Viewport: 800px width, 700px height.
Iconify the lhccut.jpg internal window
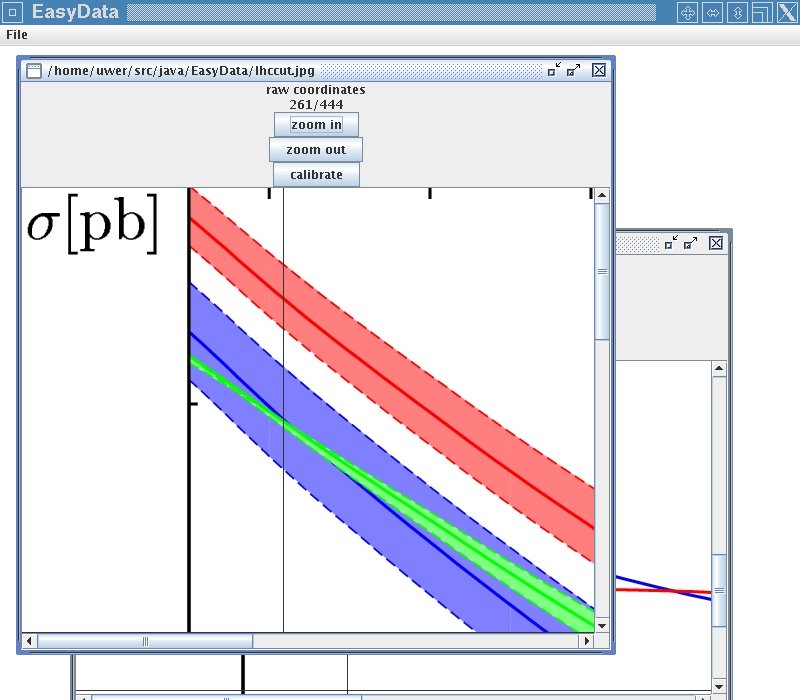pos(554,70)
